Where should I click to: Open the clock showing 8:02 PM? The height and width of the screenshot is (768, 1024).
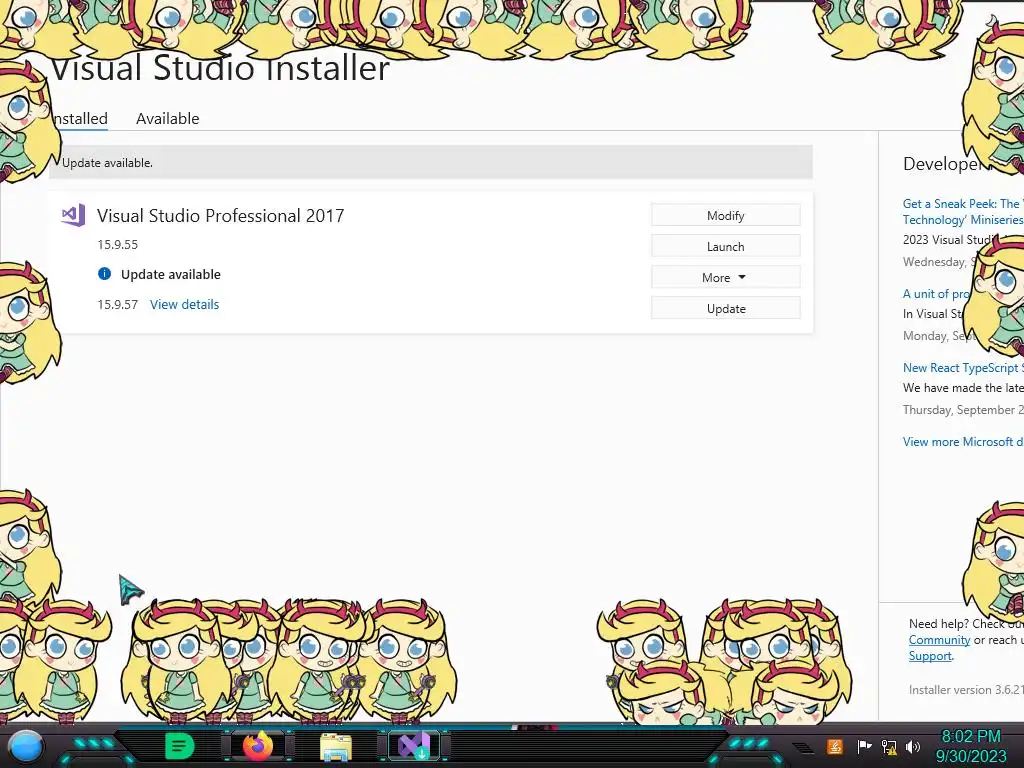click(971, 746)
